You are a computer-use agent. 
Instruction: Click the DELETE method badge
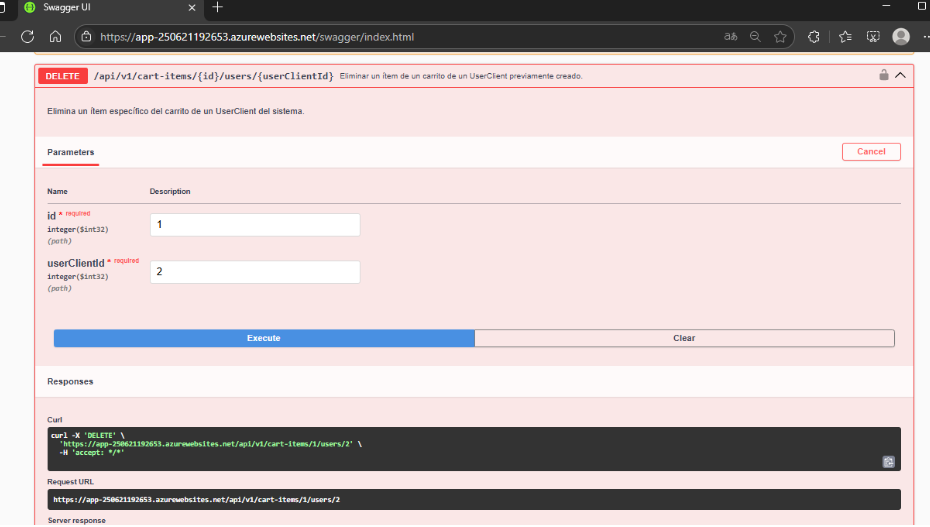pos(63,76)
